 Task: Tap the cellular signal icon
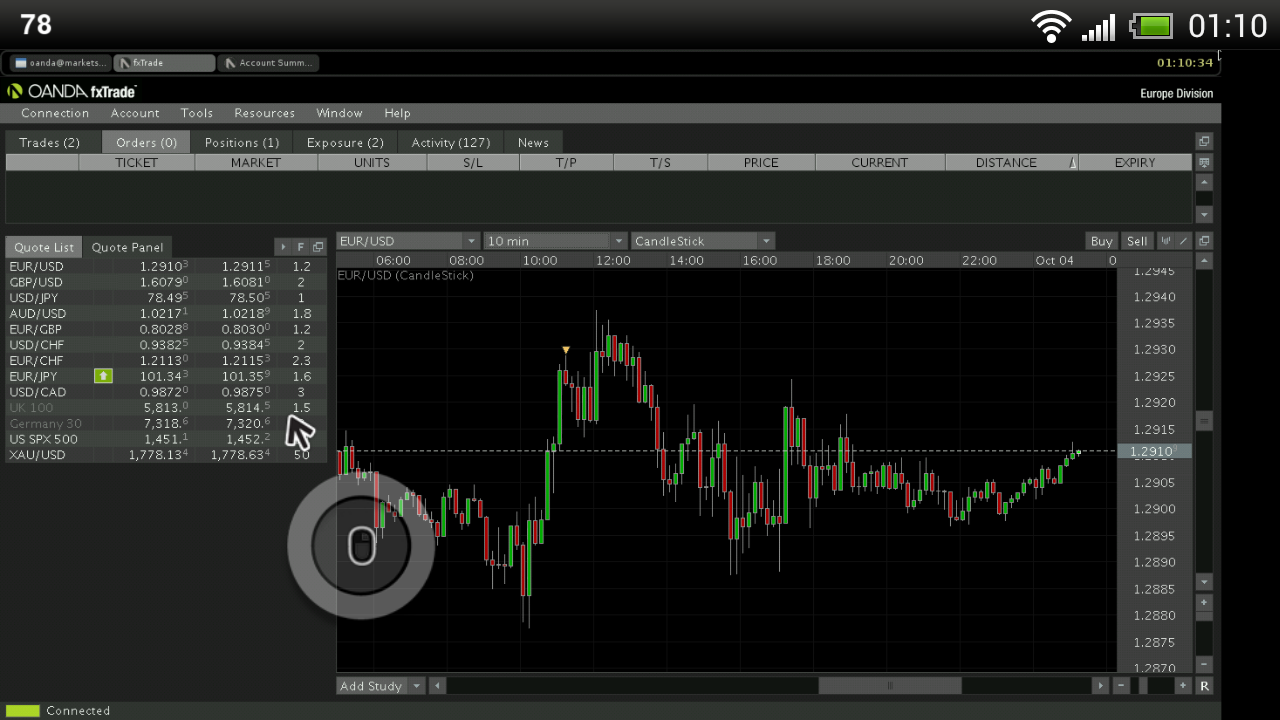pos(1098,26)
